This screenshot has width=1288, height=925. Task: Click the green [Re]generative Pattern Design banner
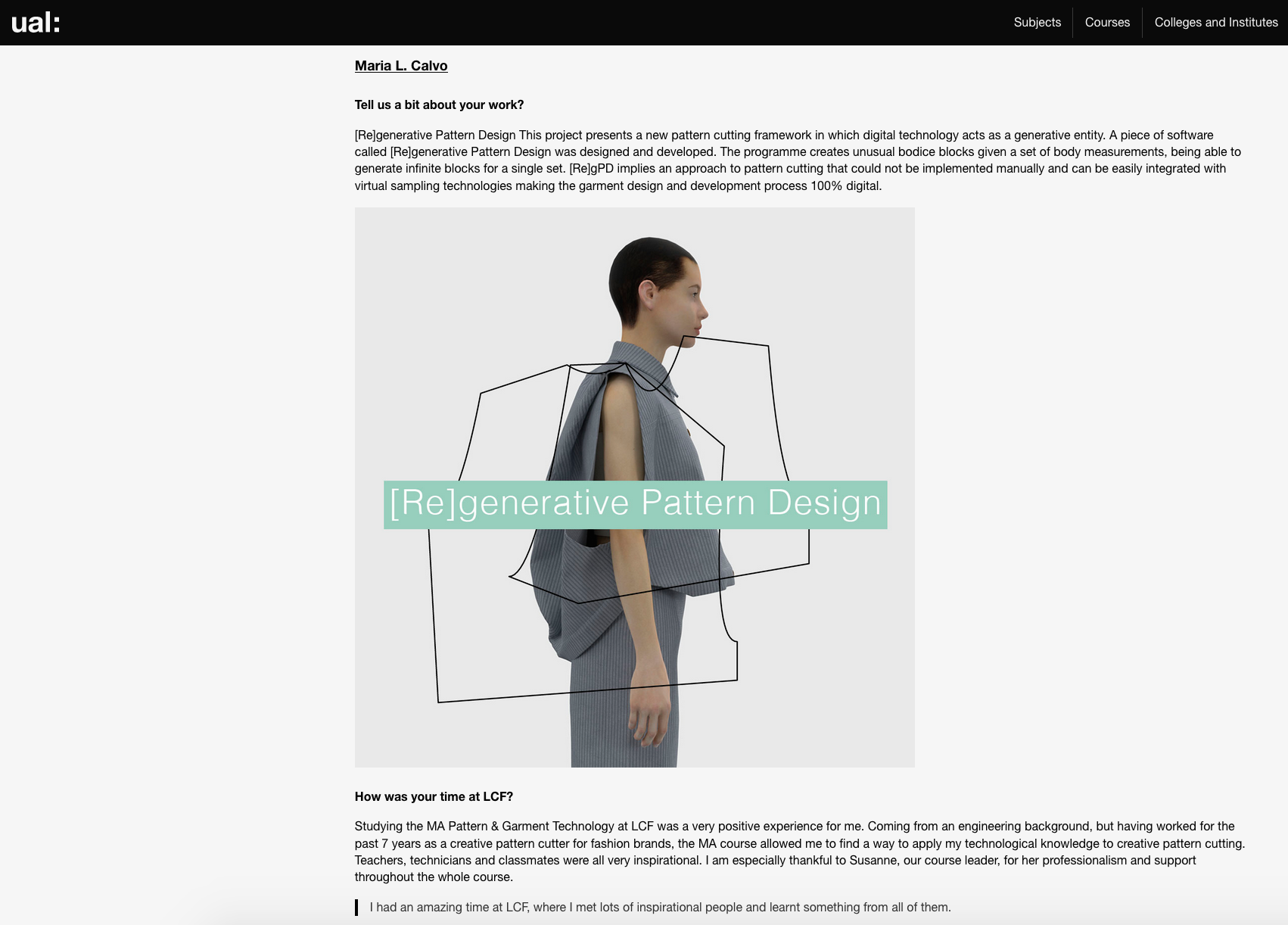click(x=635, y=504)
